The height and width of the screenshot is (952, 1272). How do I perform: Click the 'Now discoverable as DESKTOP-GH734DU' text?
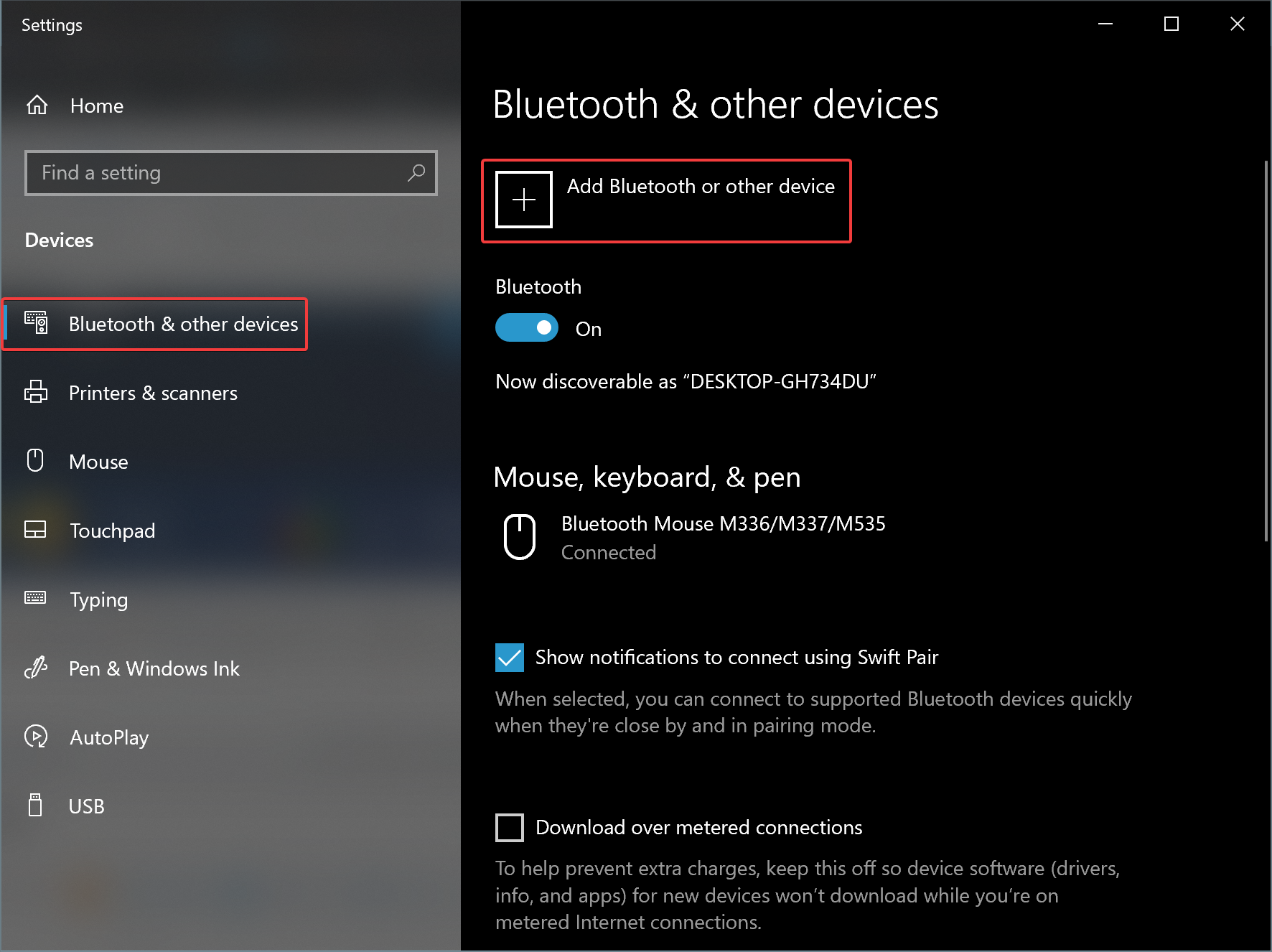coord(686,382)
